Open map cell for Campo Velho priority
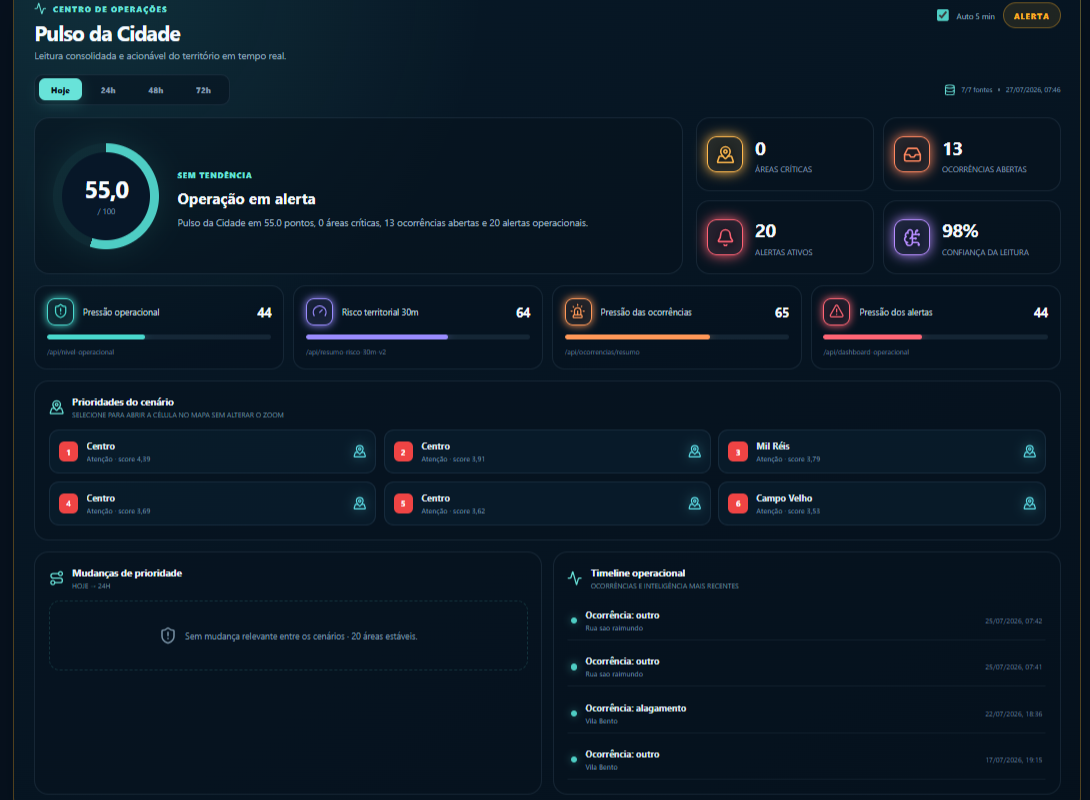 point(1030,503)
